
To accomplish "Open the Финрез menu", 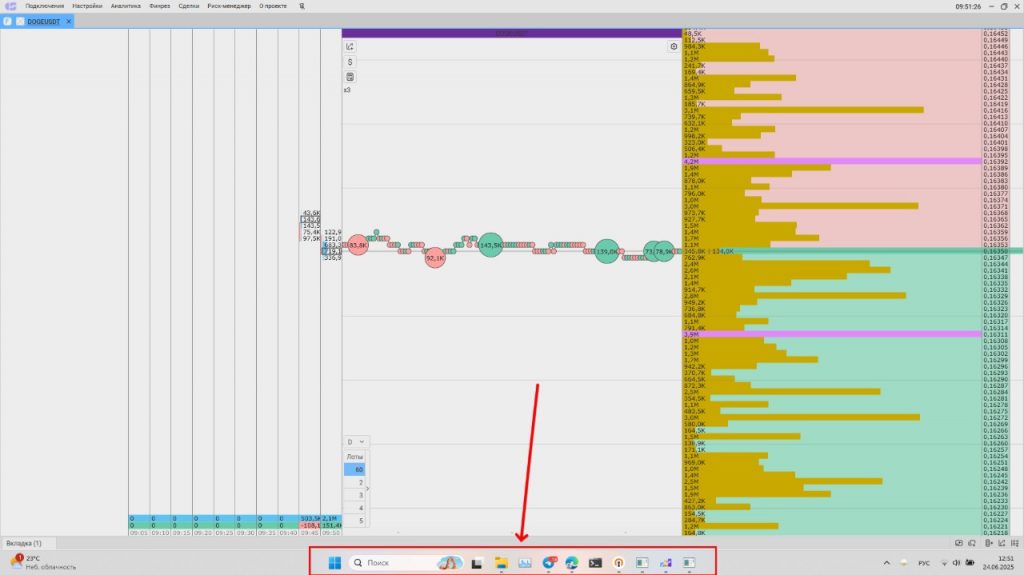I will [159, 6].
